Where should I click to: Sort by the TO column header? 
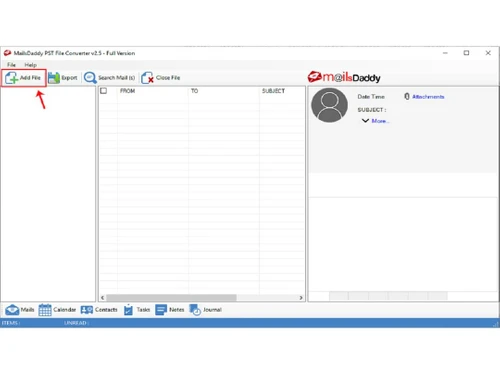pos(194,91)
